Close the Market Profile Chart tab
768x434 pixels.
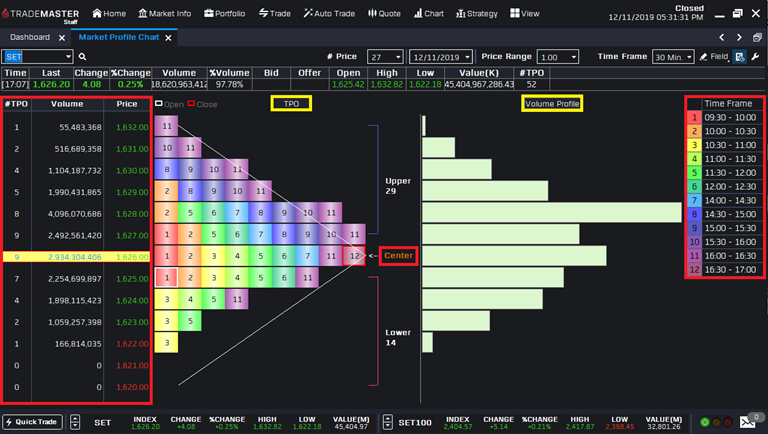[168, 38]
